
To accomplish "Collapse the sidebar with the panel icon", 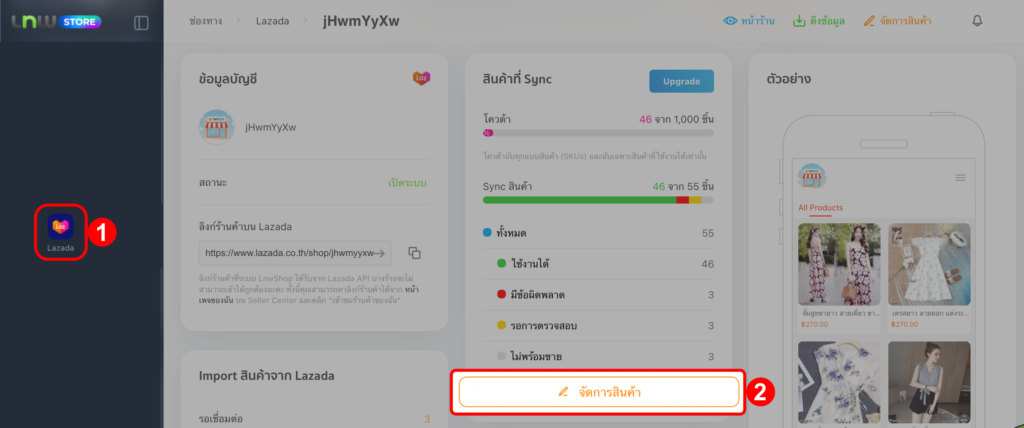I will (141, 22).
